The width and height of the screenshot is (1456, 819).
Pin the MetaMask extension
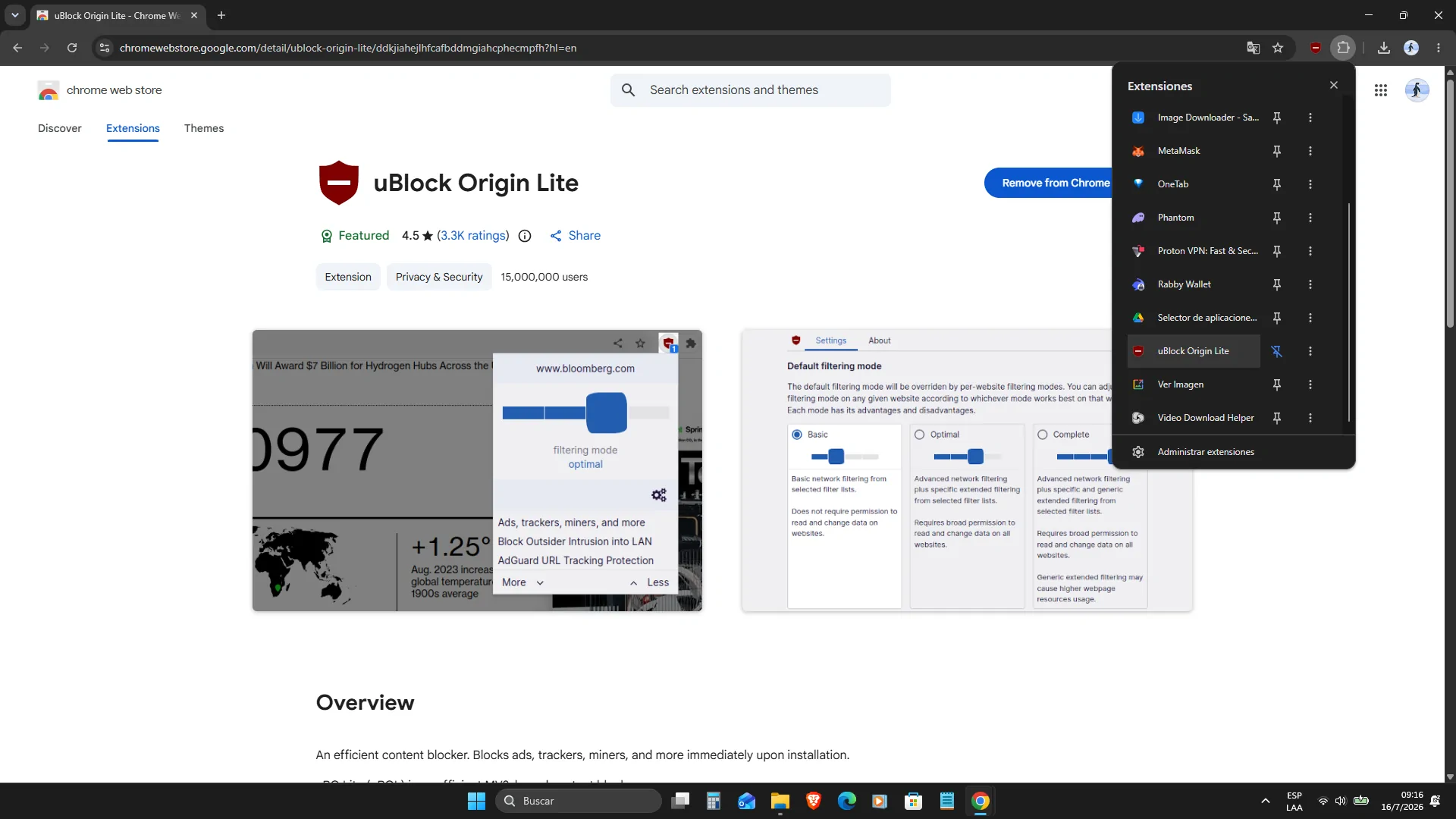point(1277,151)
